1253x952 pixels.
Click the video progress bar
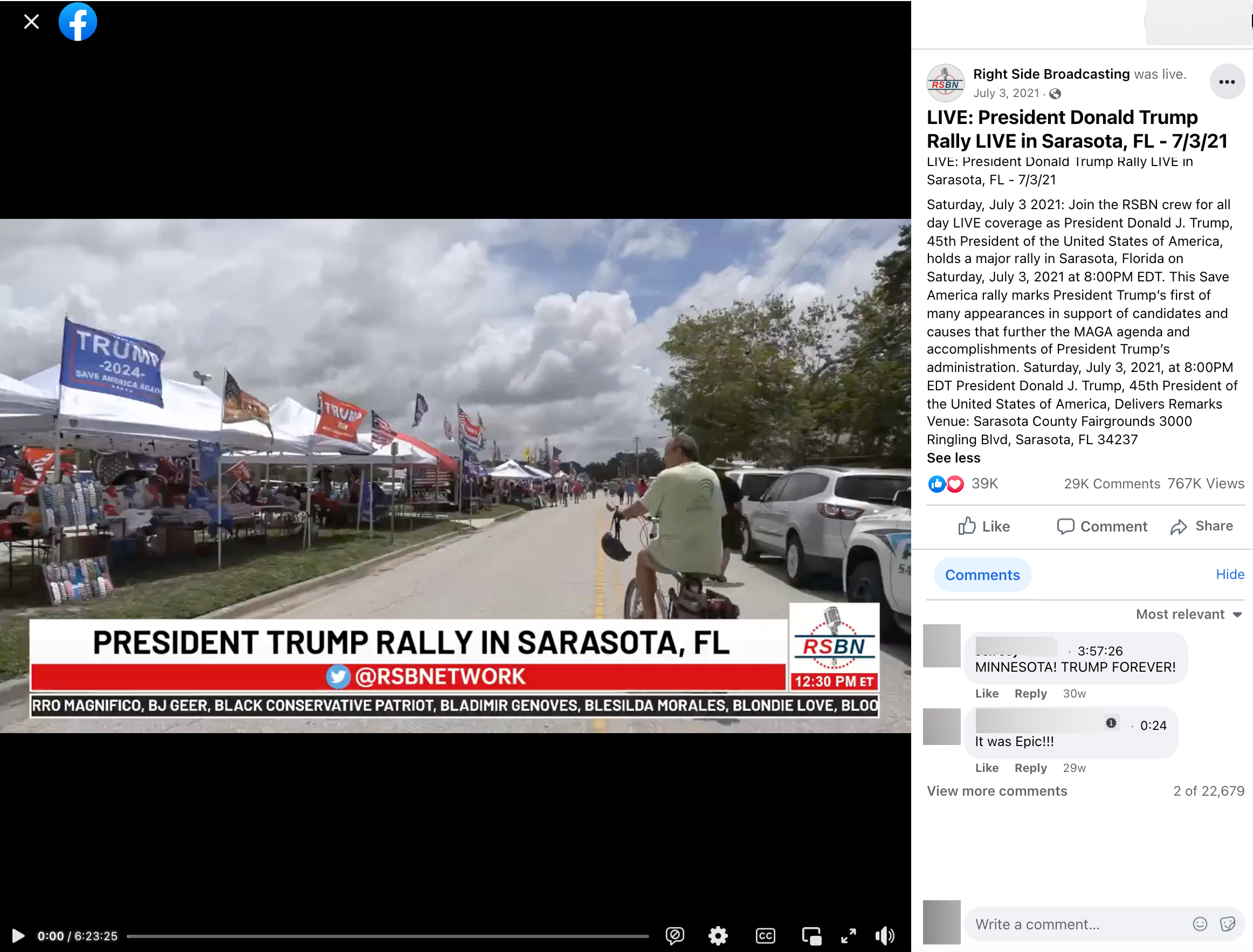(388, 936)
